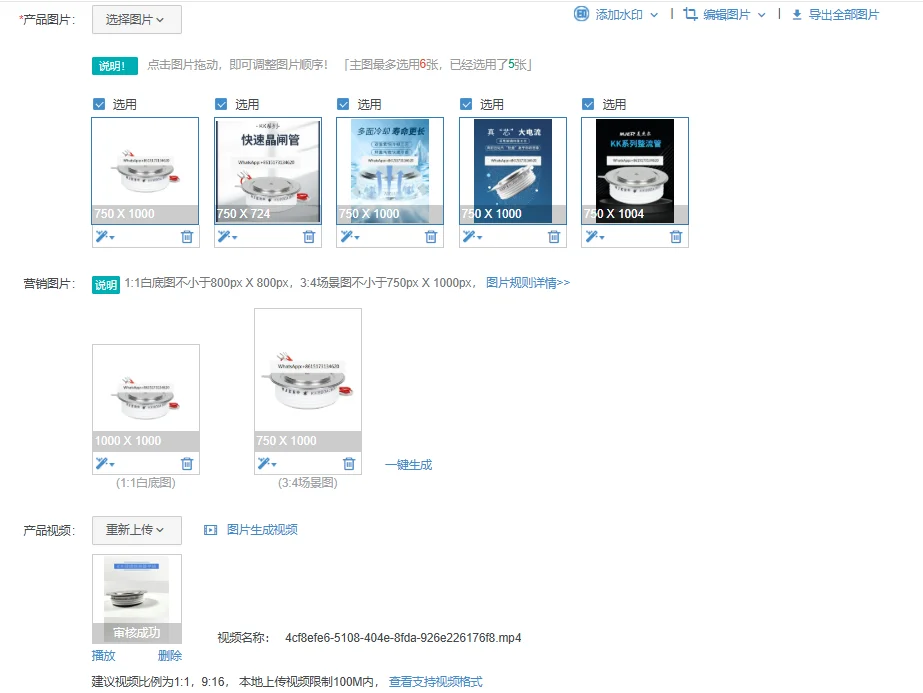Click the 编辑图片 label
The image size is (923, 693).
pyautogui.click(x=726, y=15)
